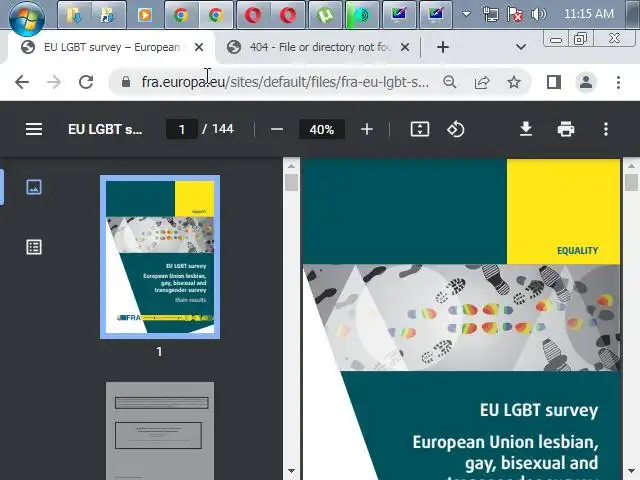640x480 pixels.
Task: Click the EQUALITY label on cover
Action: (577, 251)
